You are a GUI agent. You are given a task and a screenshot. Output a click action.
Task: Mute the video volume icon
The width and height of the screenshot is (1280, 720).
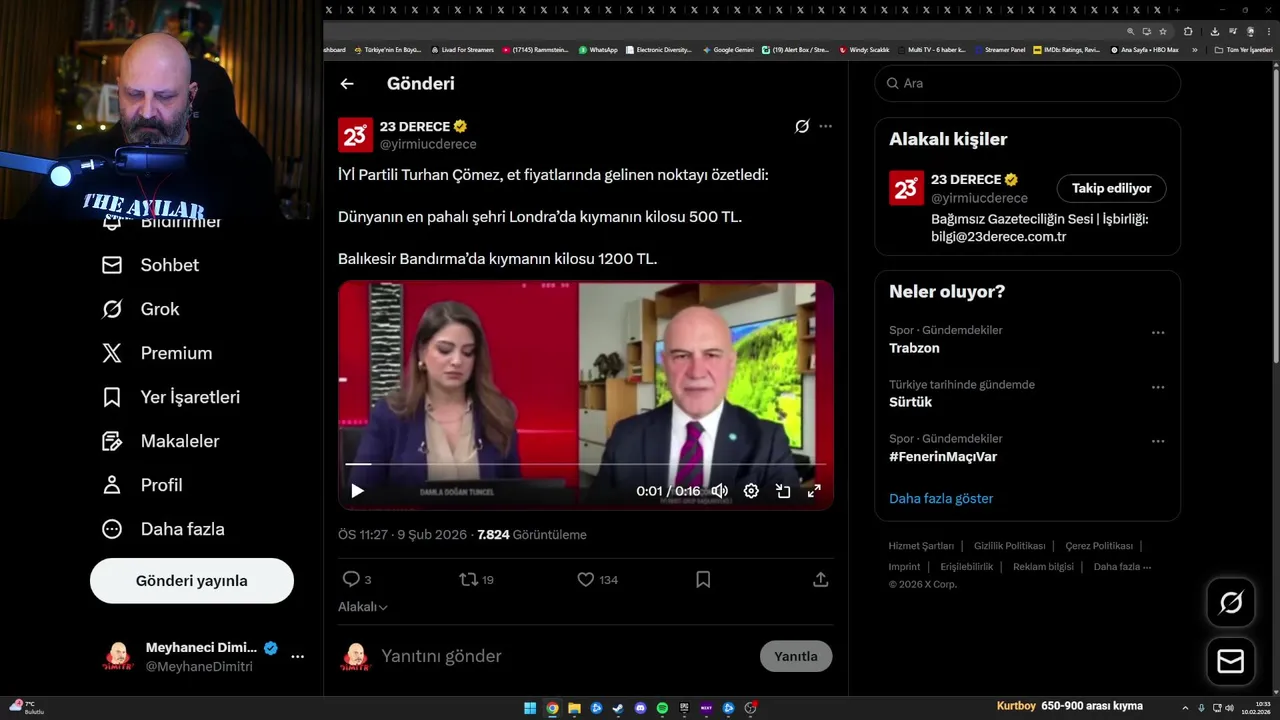point(719,491)
